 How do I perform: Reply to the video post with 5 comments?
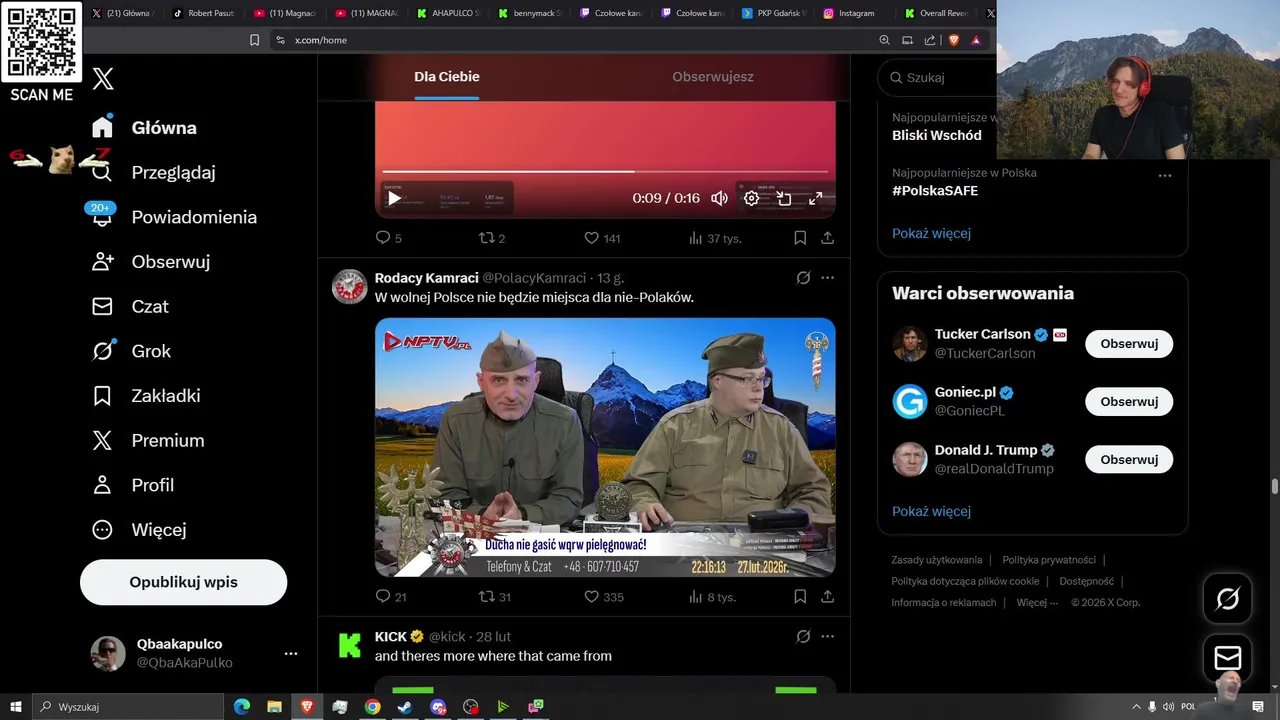388,238
